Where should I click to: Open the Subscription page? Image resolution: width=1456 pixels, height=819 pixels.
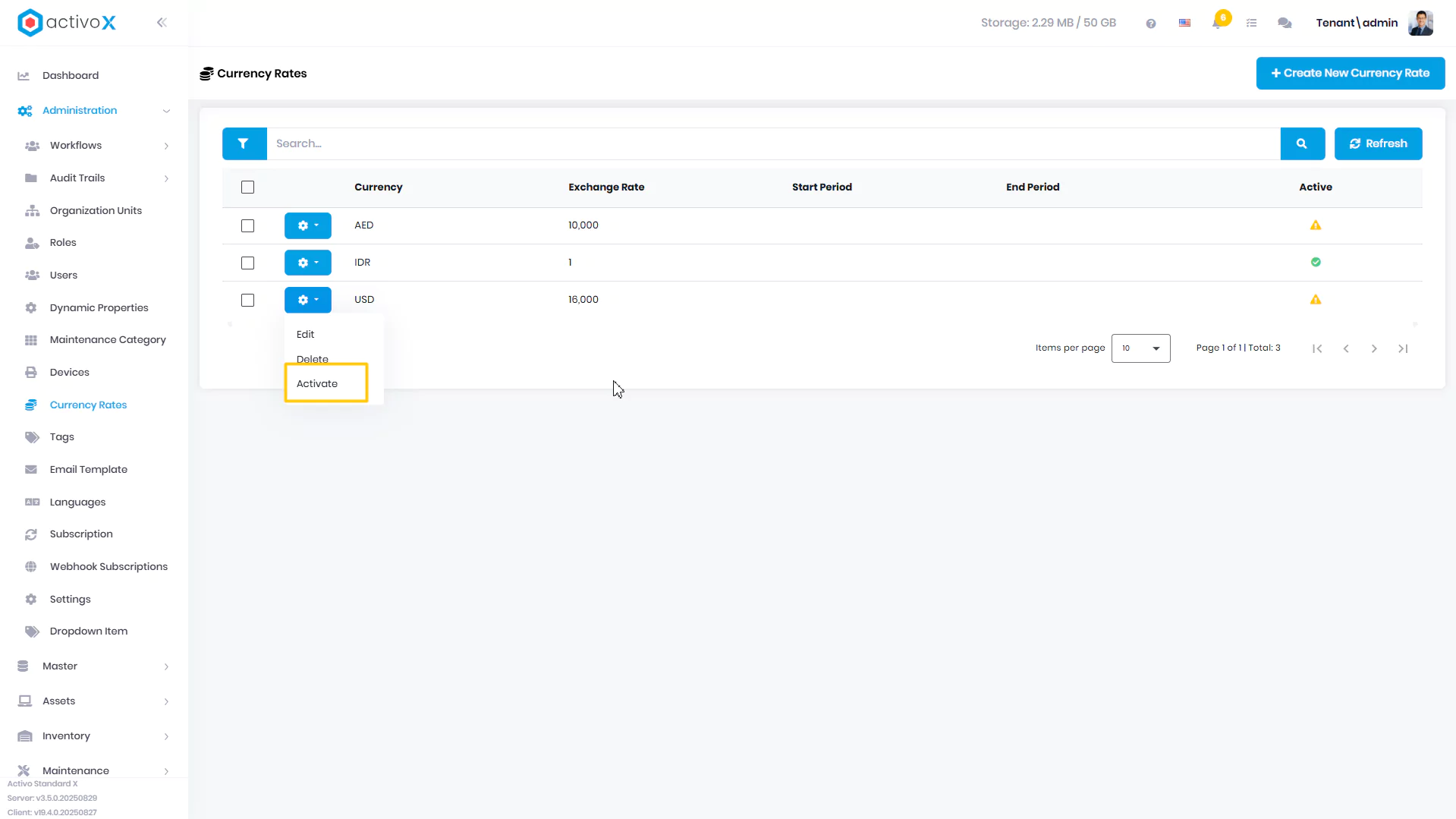[x=81, y=534]
